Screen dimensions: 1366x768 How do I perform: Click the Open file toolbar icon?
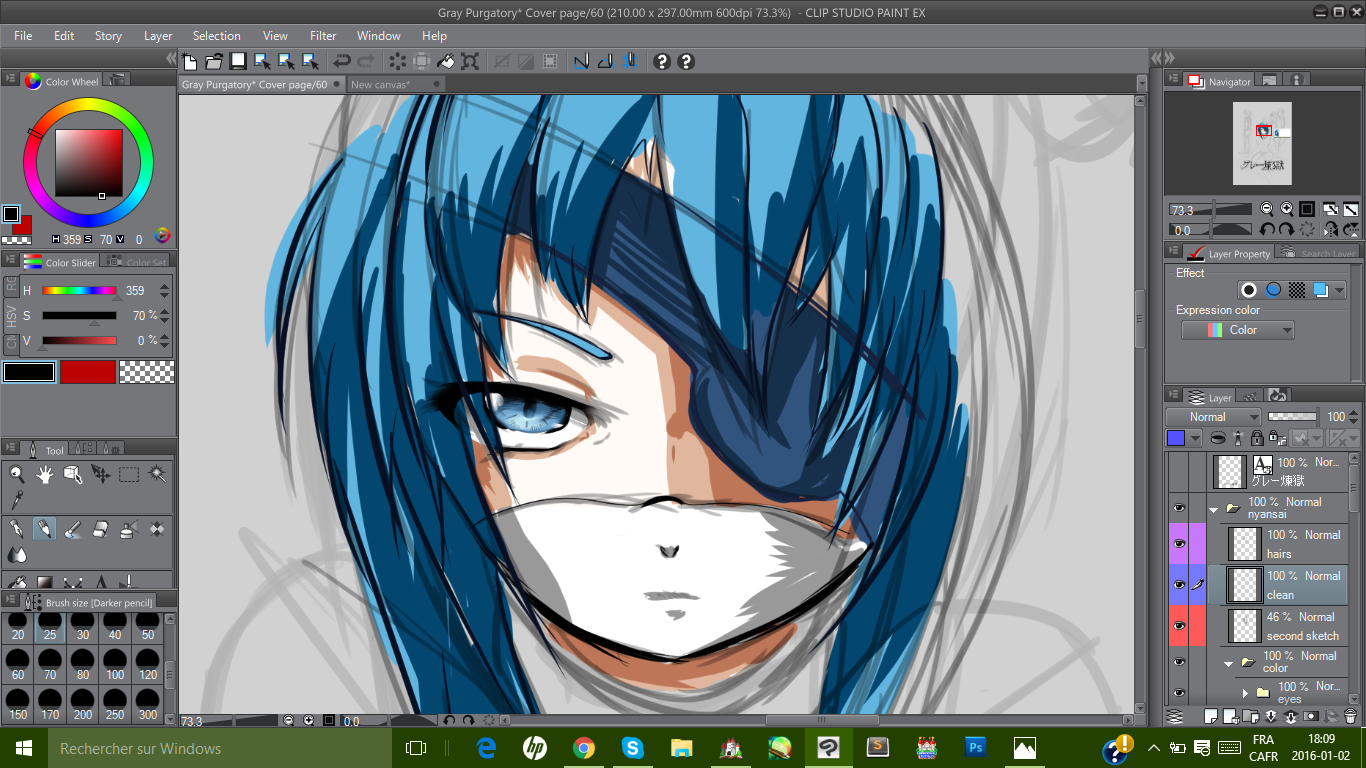click(214, 61)
